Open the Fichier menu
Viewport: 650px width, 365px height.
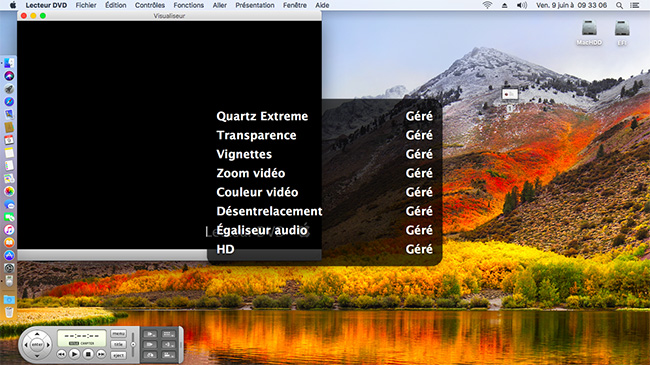click(x=86, y=5)
